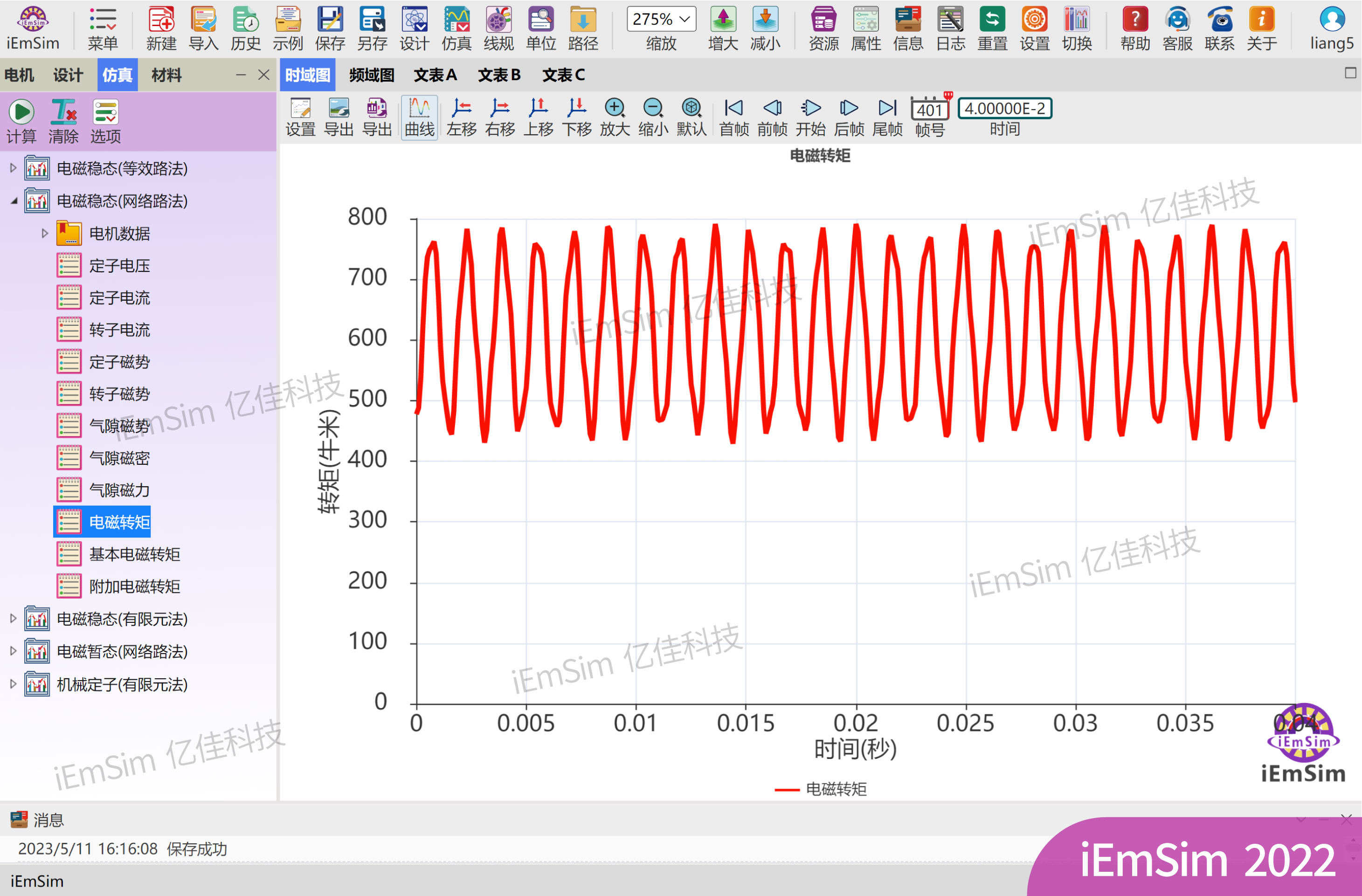This screenshot has height=896, width=1362.
Task: Click the 帧号 frame number field 401
Action: pos(930,109)
